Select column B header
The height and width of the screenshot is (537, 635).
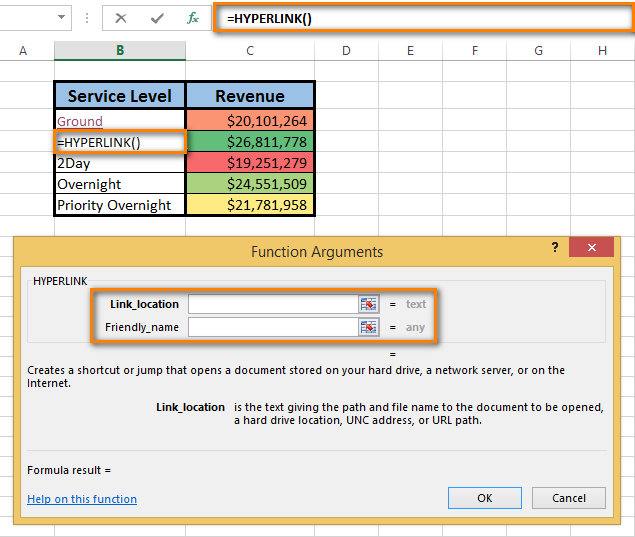point(120,50)
